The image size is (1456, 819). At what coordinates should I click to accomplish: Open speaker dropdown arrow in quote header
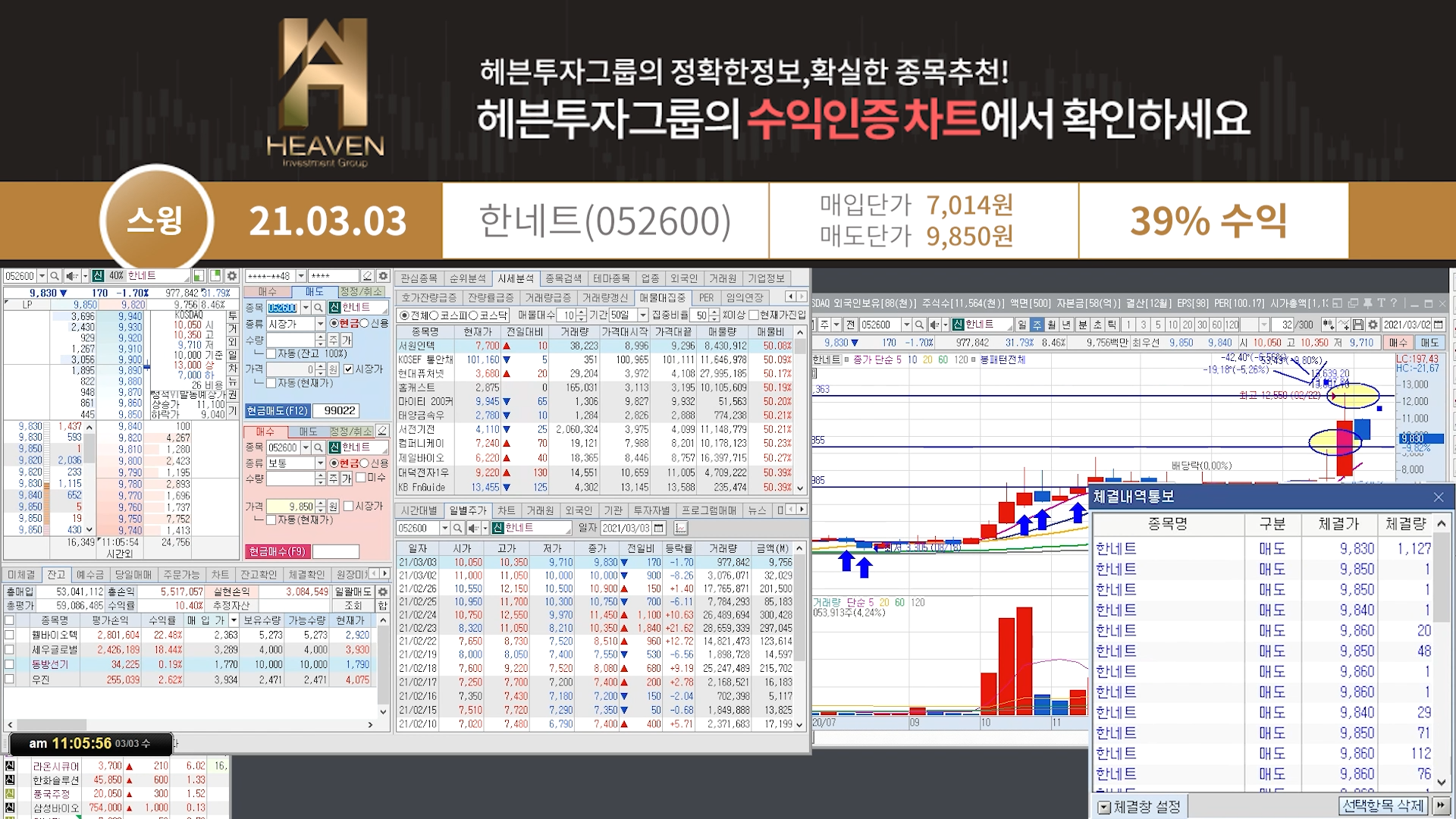85,276
